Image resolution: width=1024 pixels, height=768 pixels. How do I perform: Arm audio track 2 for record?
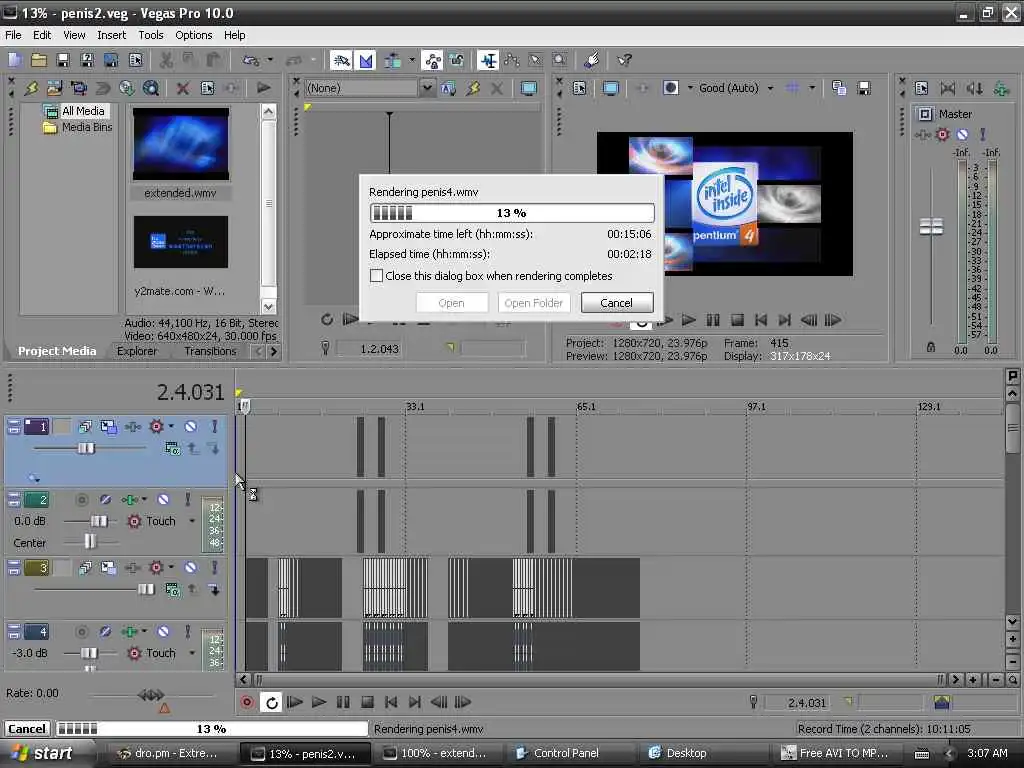pyautogui.click(x=82, y=500)
